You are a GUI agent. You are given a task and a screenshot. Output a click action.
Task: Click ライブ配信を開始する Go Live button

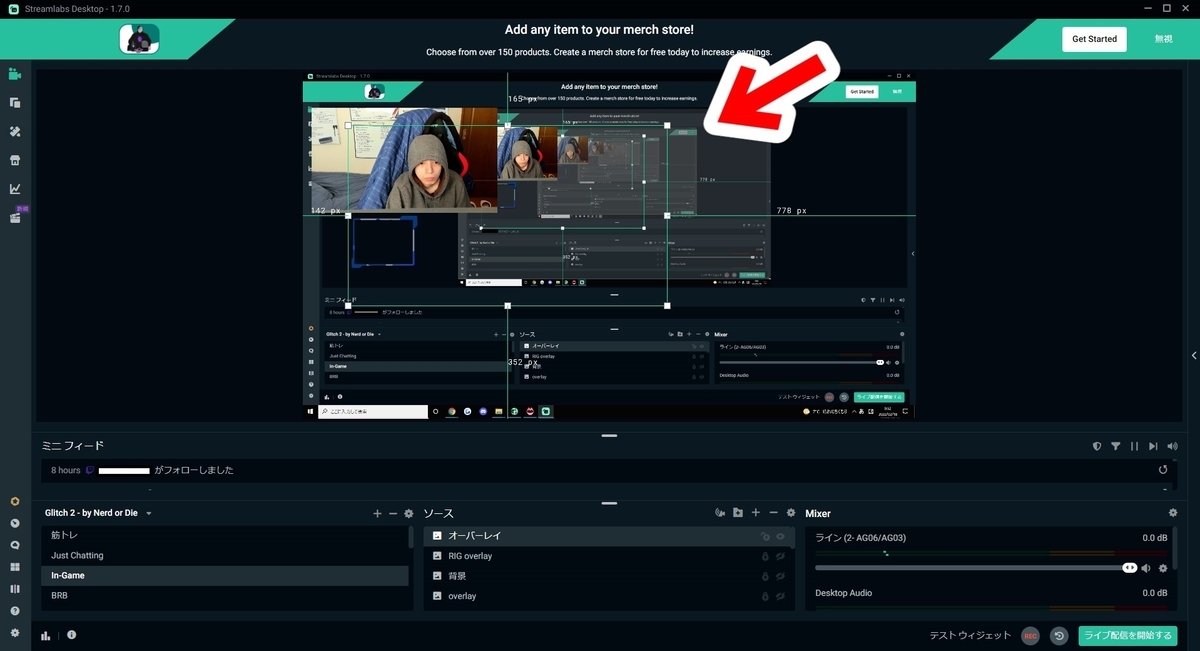[1127, 635]
